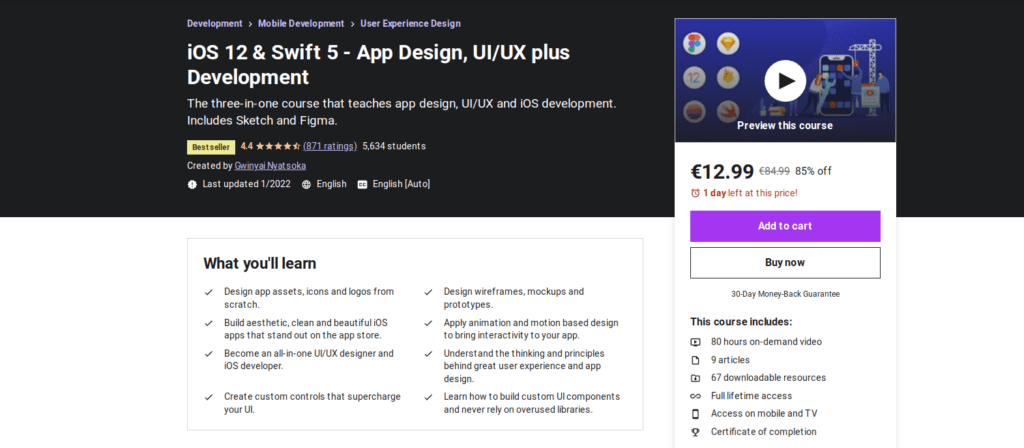
Task: Click the download icon next to 67 resources
Action: tap(696, 377)
